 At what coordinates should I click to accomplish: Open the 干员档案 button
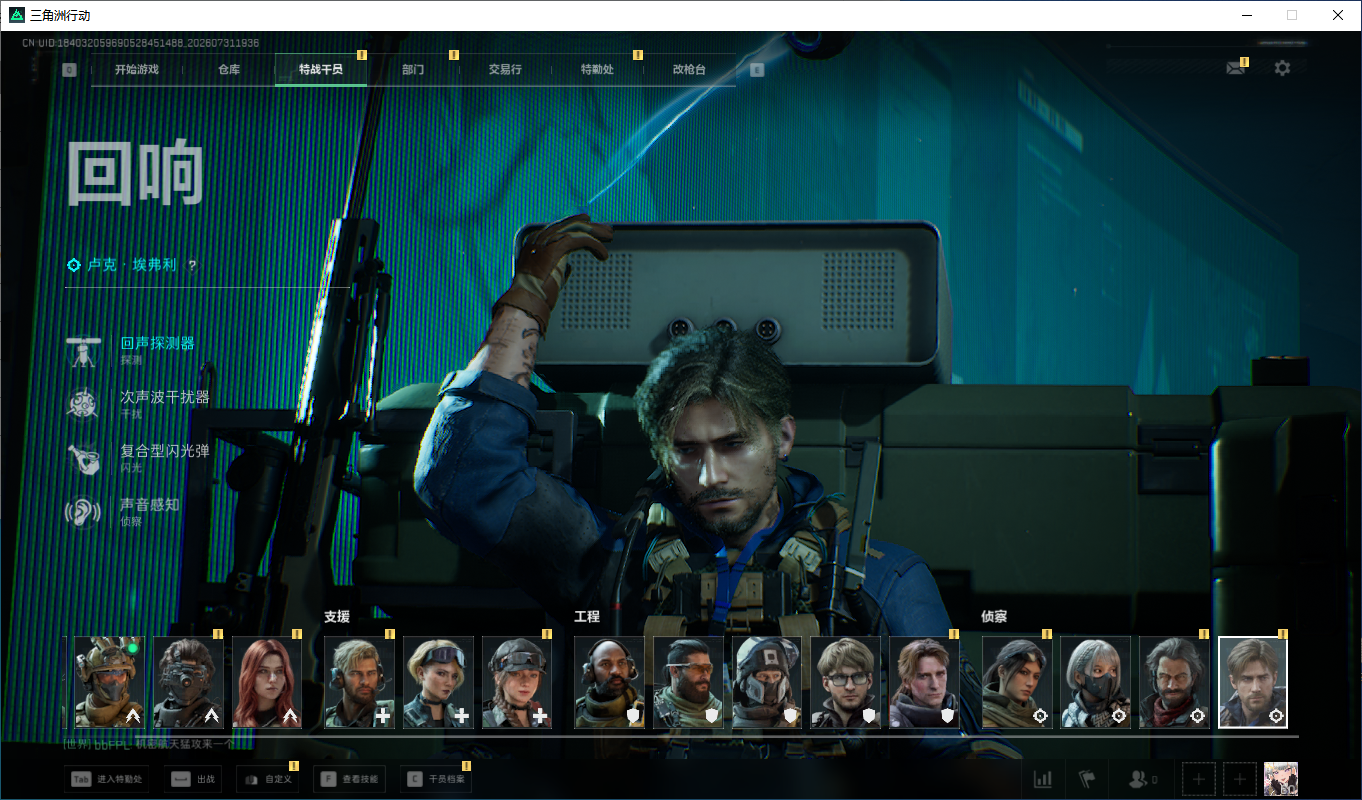pyautogui.click(x=436, y=779)
